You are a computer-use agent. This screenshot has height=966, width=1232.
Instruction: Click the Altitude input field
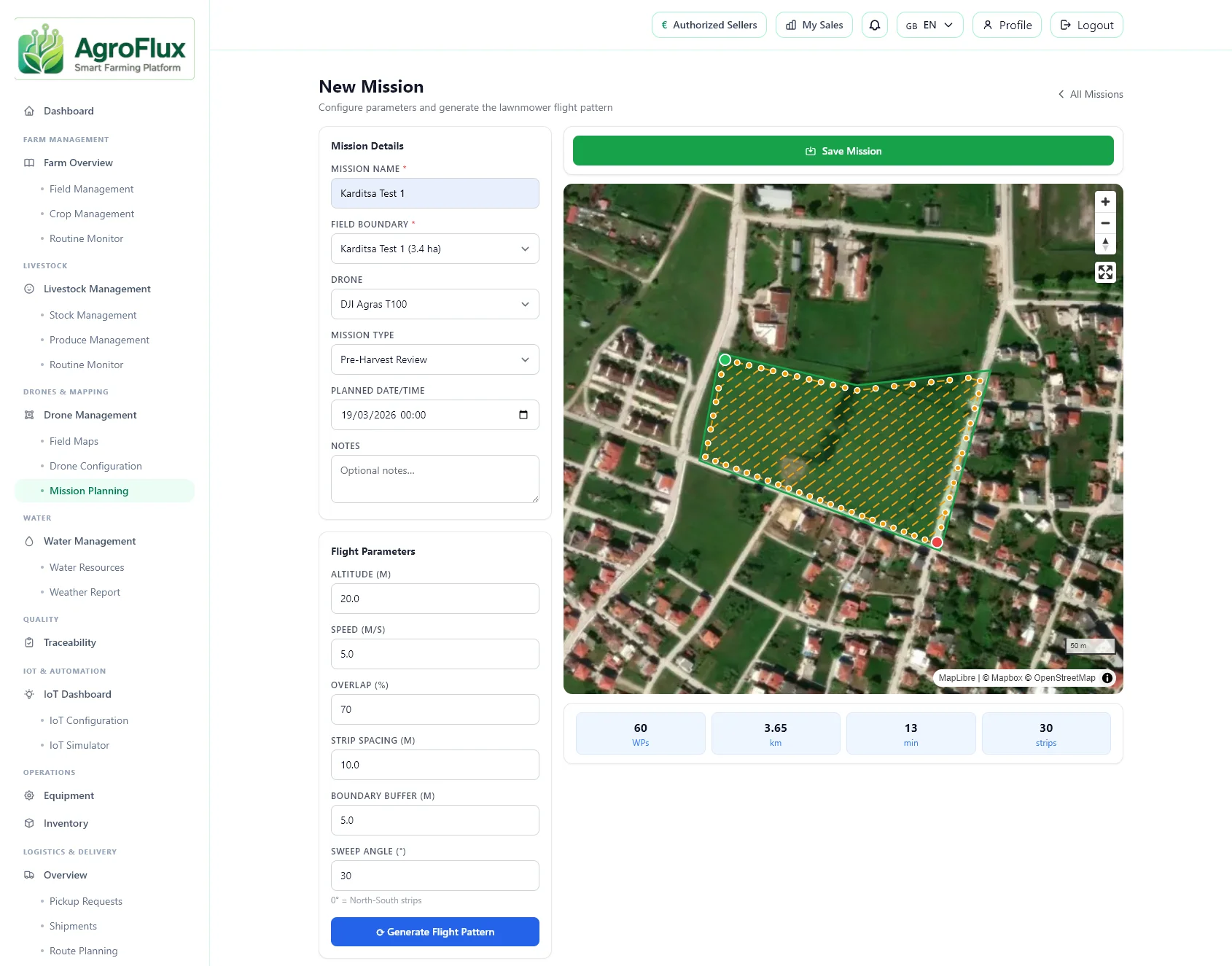point(435,599)
